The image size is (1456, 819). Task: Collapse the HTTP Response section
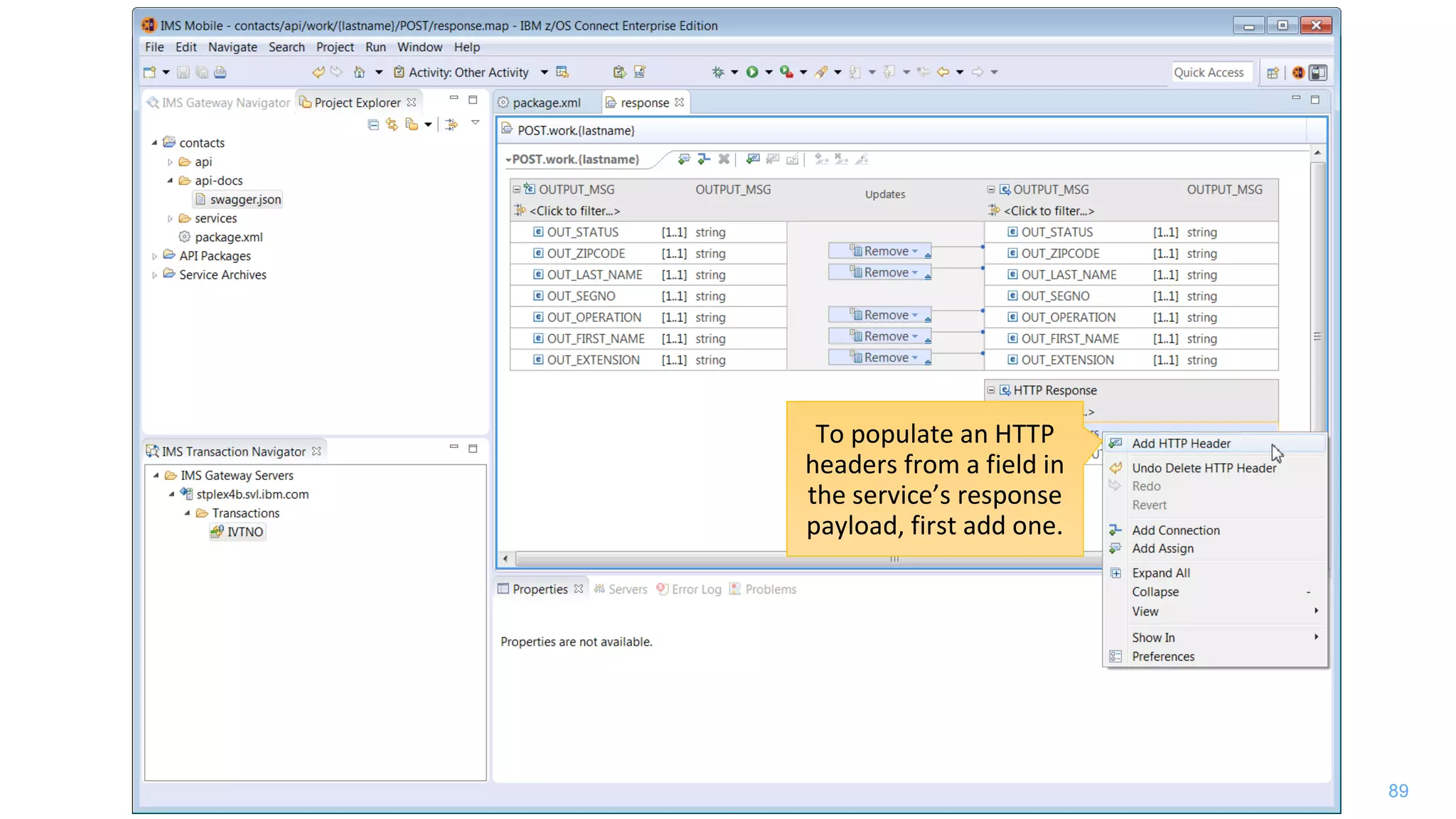[991, 390]
